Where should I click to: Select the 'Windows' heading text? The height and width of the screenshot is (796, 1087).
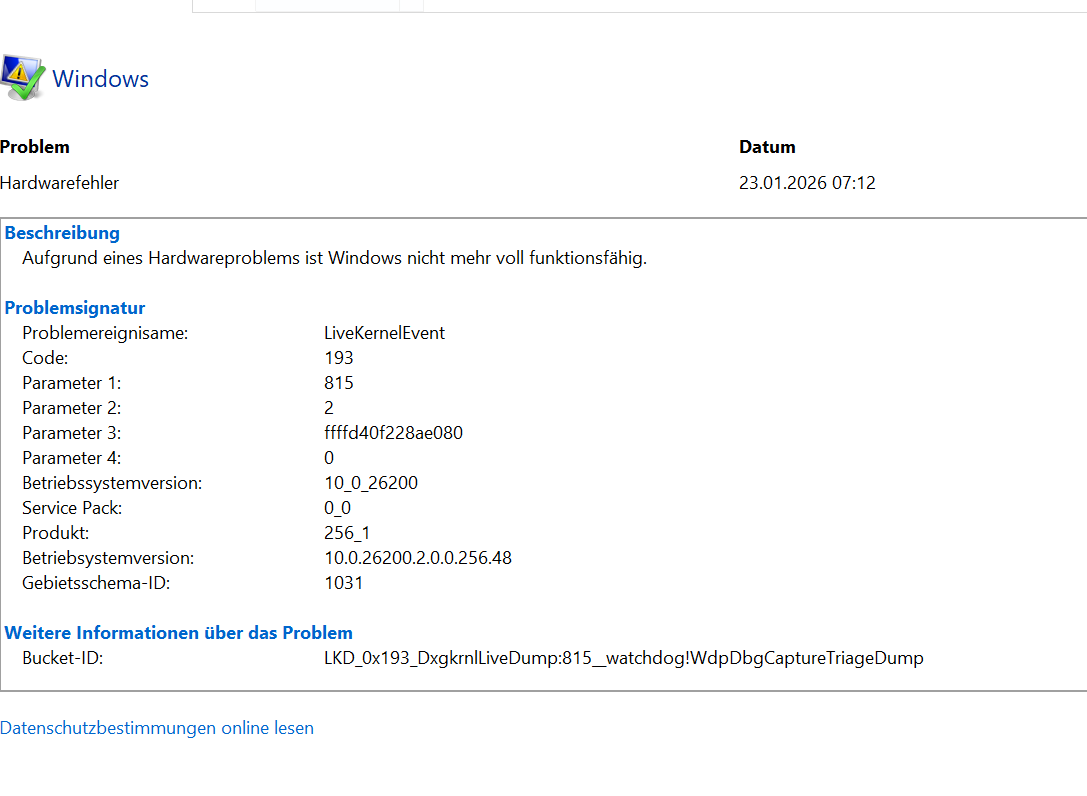coord(101,79)
